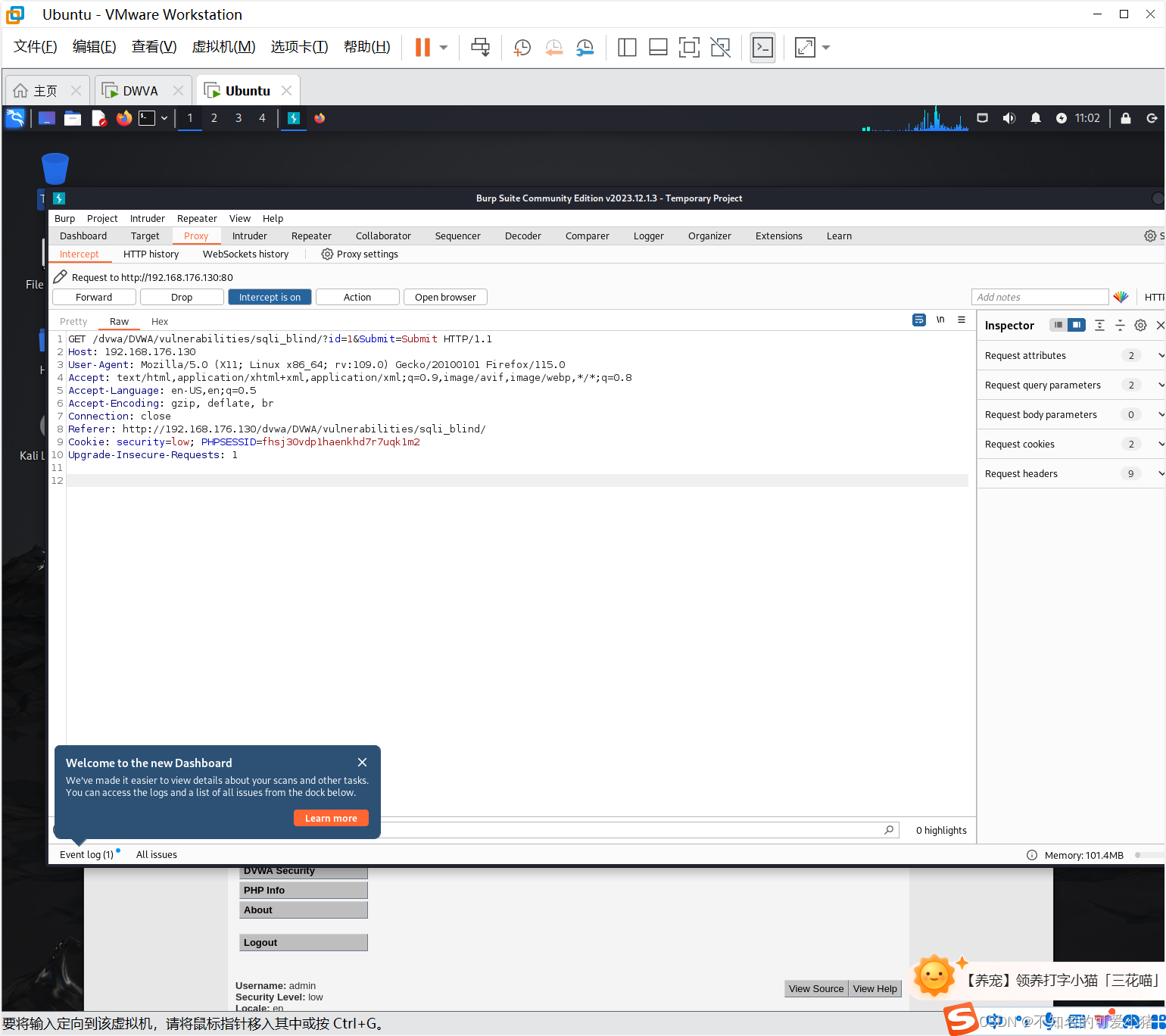The image size is (1166, 1036).
Task: Lock the screen using the padlock icon
Action: (x=1126, y=118)
